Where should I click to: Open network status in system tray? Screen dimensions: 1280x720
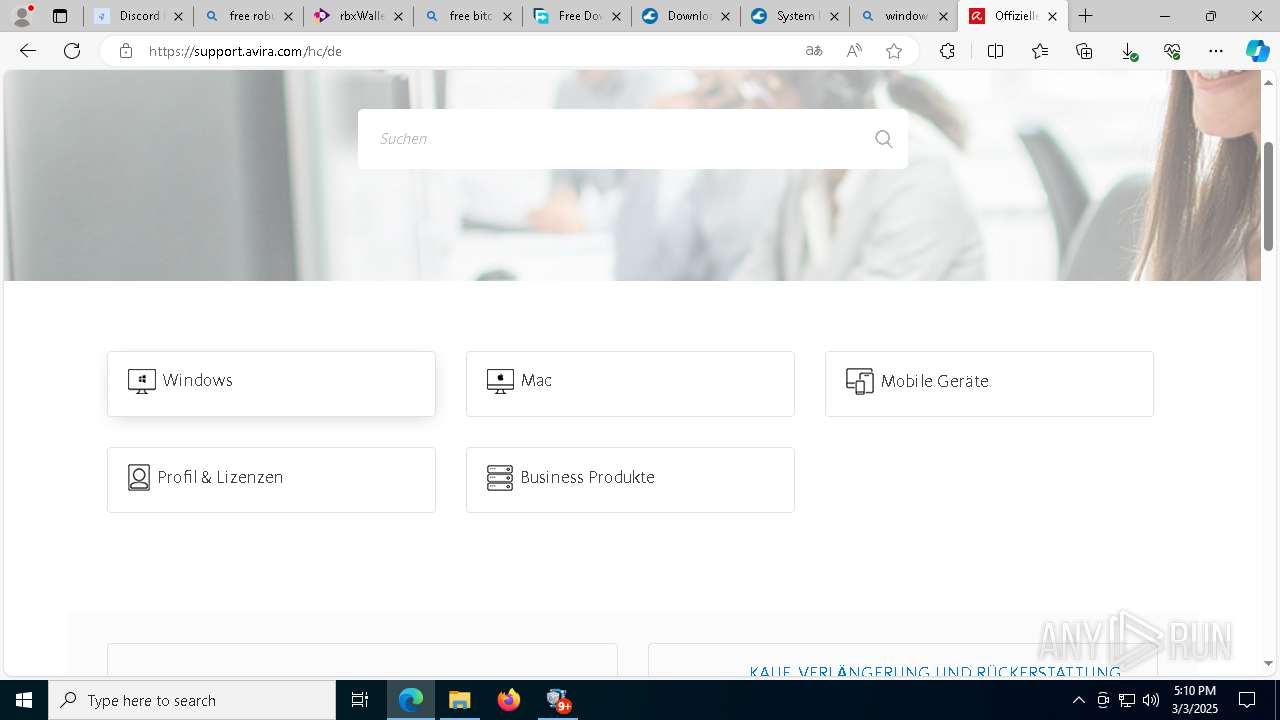pos(1127,700)
